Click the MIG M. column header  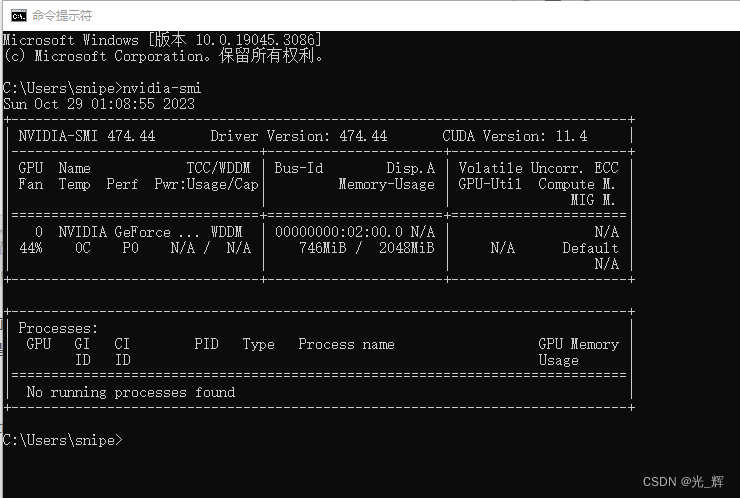point(593,200)
